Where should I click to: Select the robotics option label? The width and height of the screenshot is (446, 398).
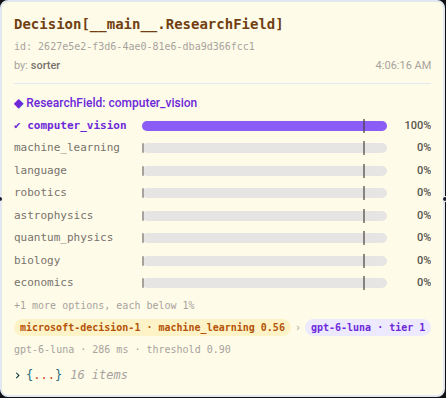click(40, 193)
